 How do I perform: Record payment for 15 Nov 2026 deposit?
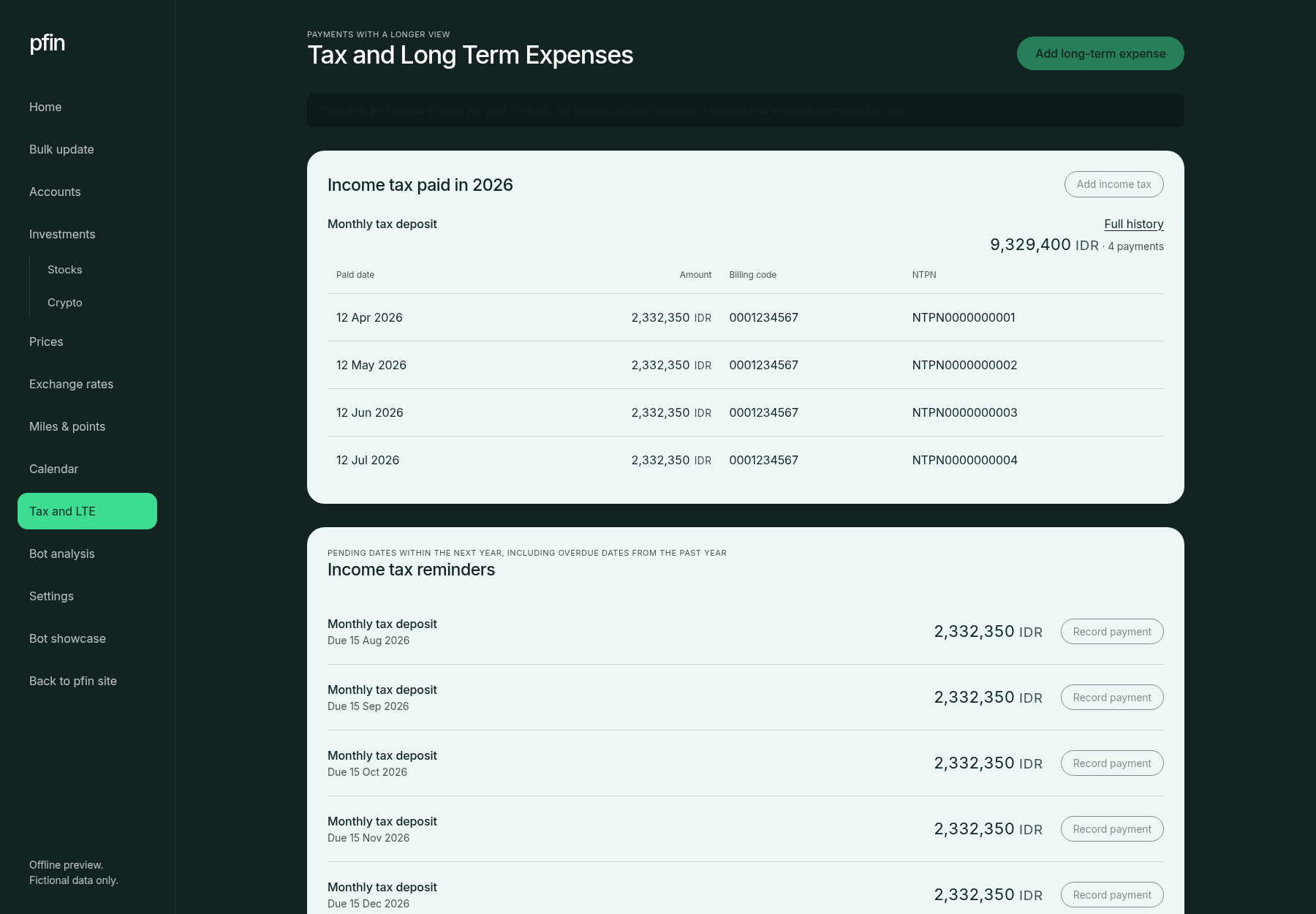pos(1112,829)
